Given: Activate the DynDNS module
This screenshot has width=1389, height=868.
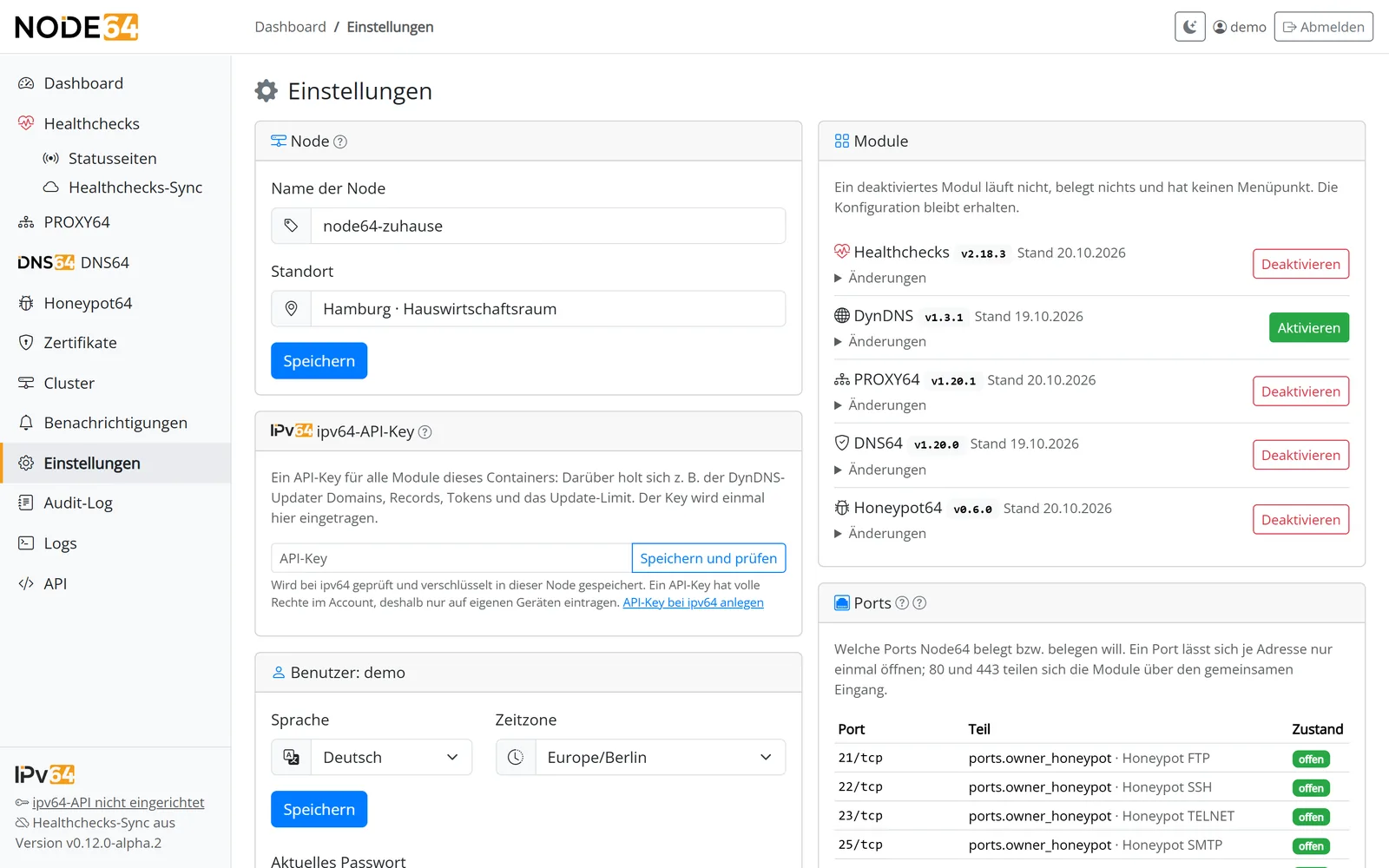Looking at the screenshot, I should [x=1308, y=328].
